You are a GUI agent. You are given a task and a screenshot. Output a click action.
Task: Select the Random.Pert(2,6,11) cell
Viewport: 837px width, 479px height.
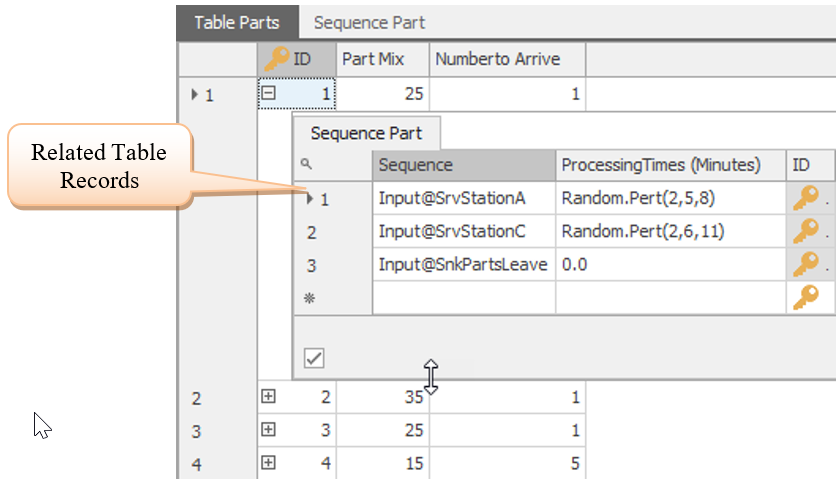coord(671,231)
